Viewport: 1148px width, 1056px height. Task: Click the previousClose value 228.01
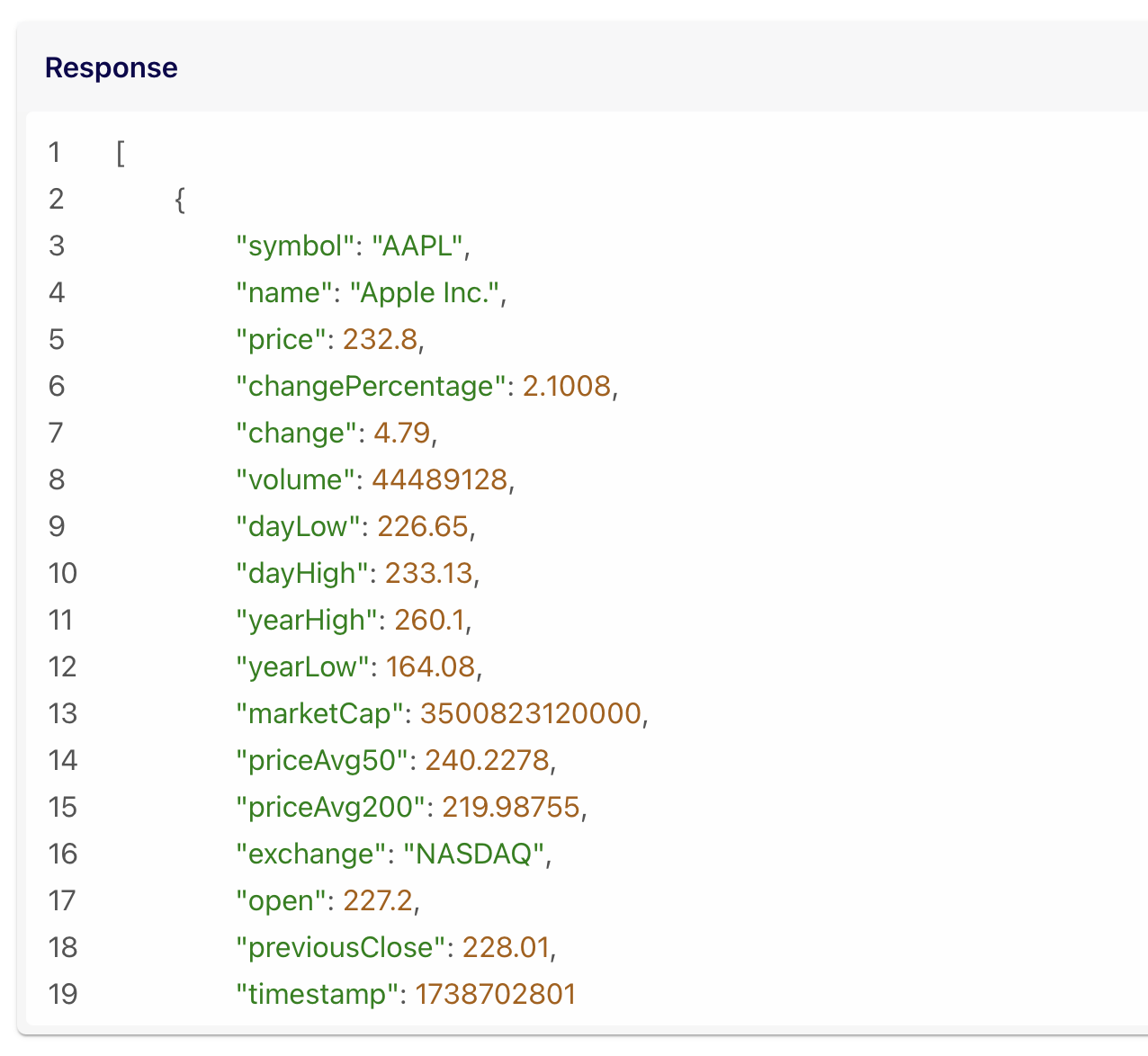505,947
